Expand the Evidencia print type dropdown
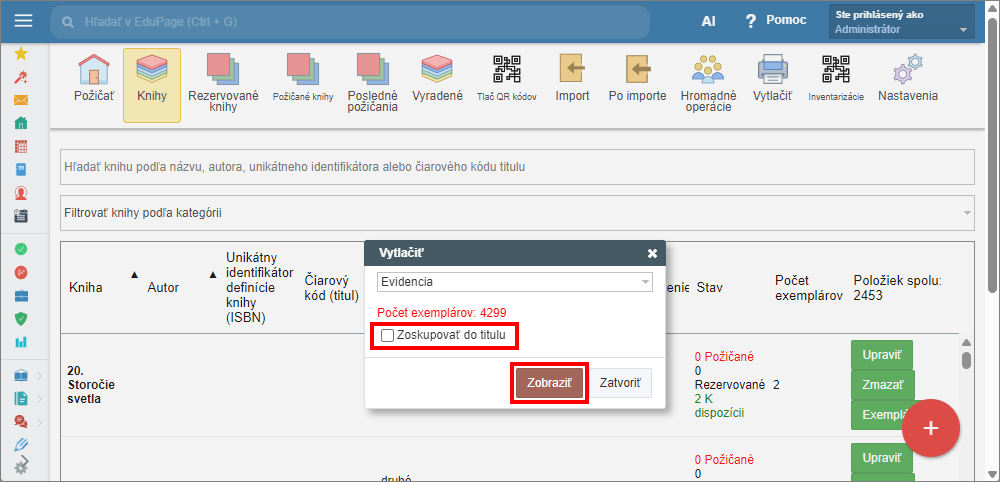 (515, 282)
